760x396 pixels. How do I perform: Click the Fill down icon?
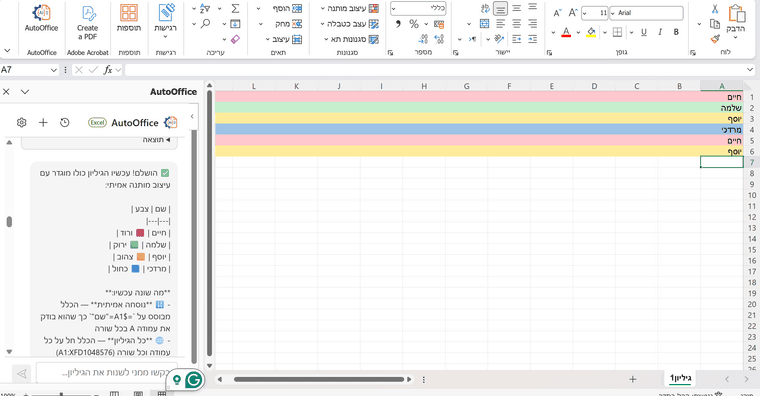[235, 23]
